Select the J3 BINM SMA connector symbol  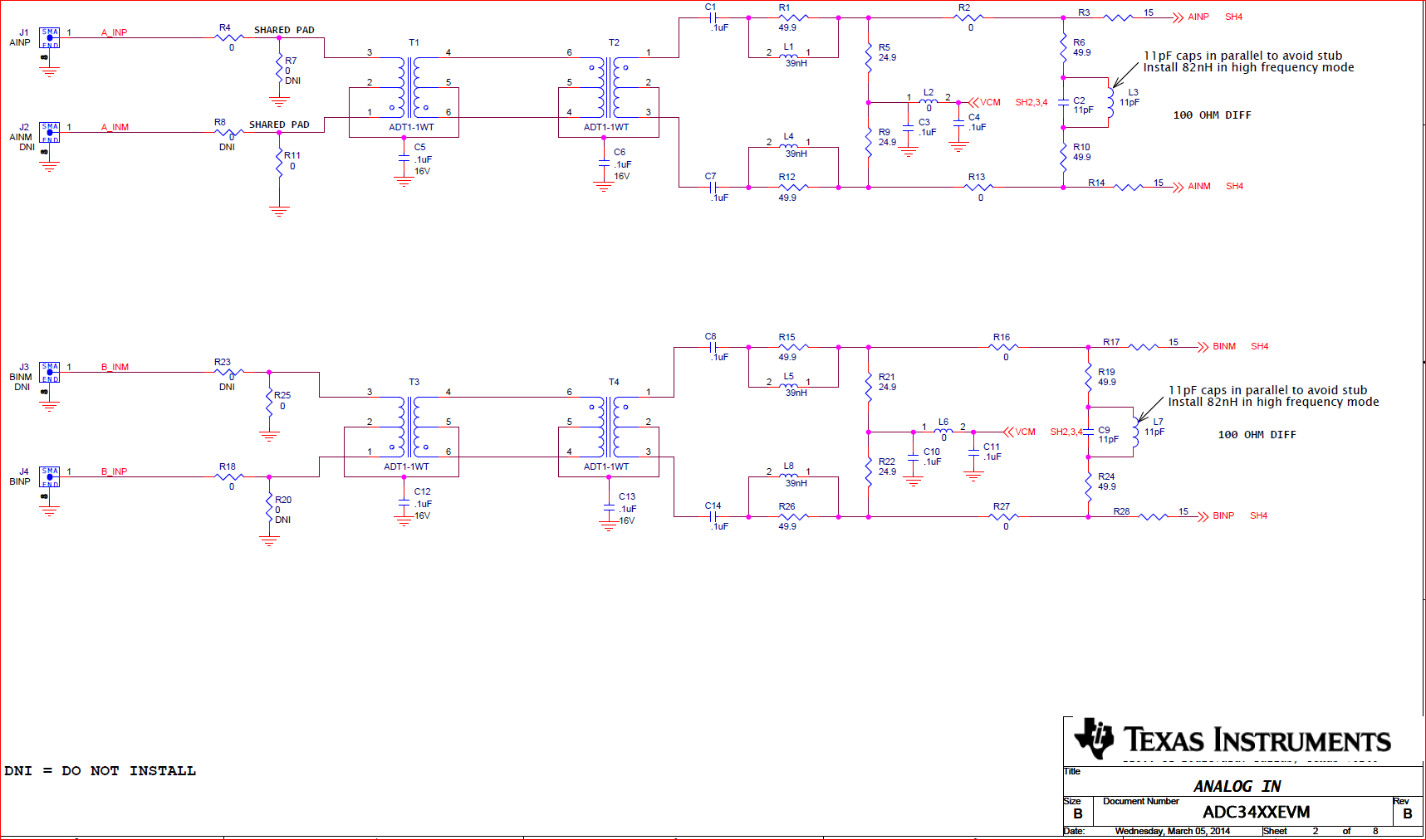click(x=50, y=373)
